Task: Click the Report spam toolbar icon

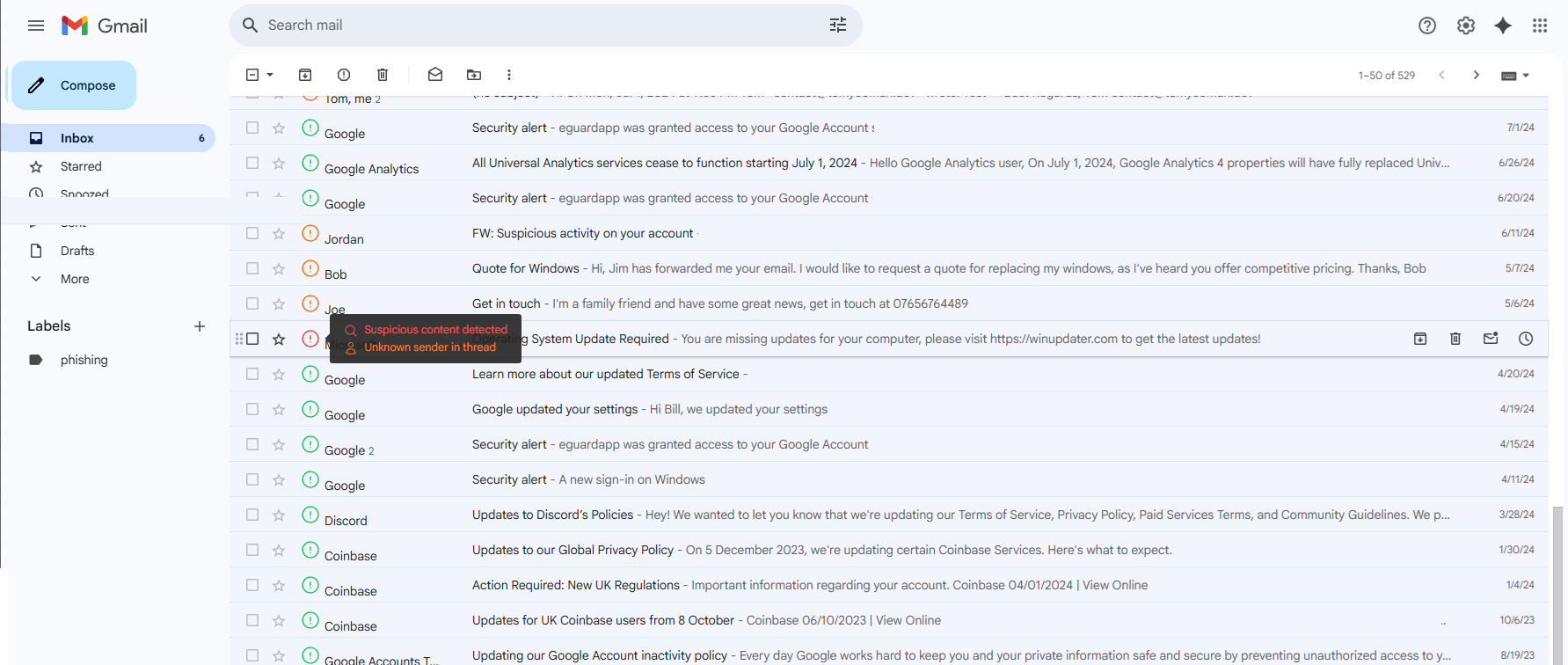Action: pyautogui.click(x=344, y=75)
